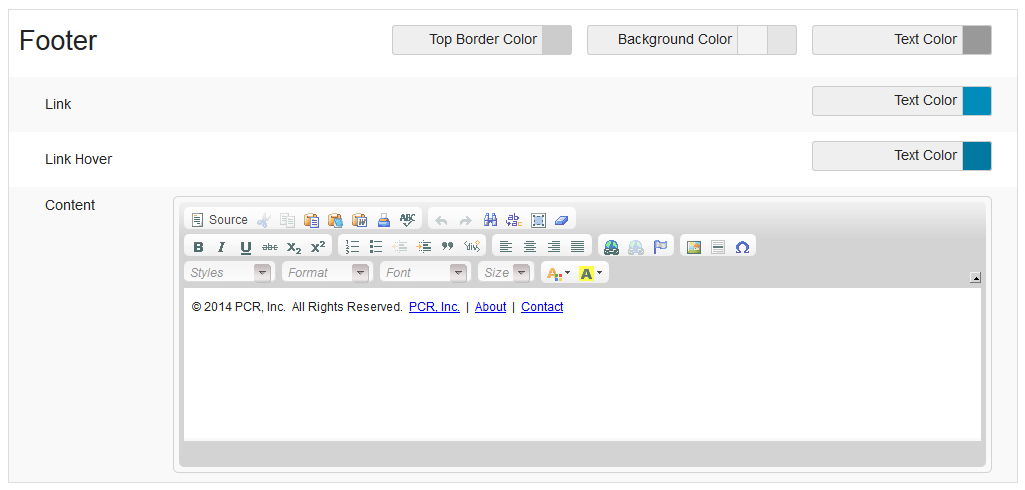
Task: Open Find with the binoculars icon
Action: [x=491, y=220]
